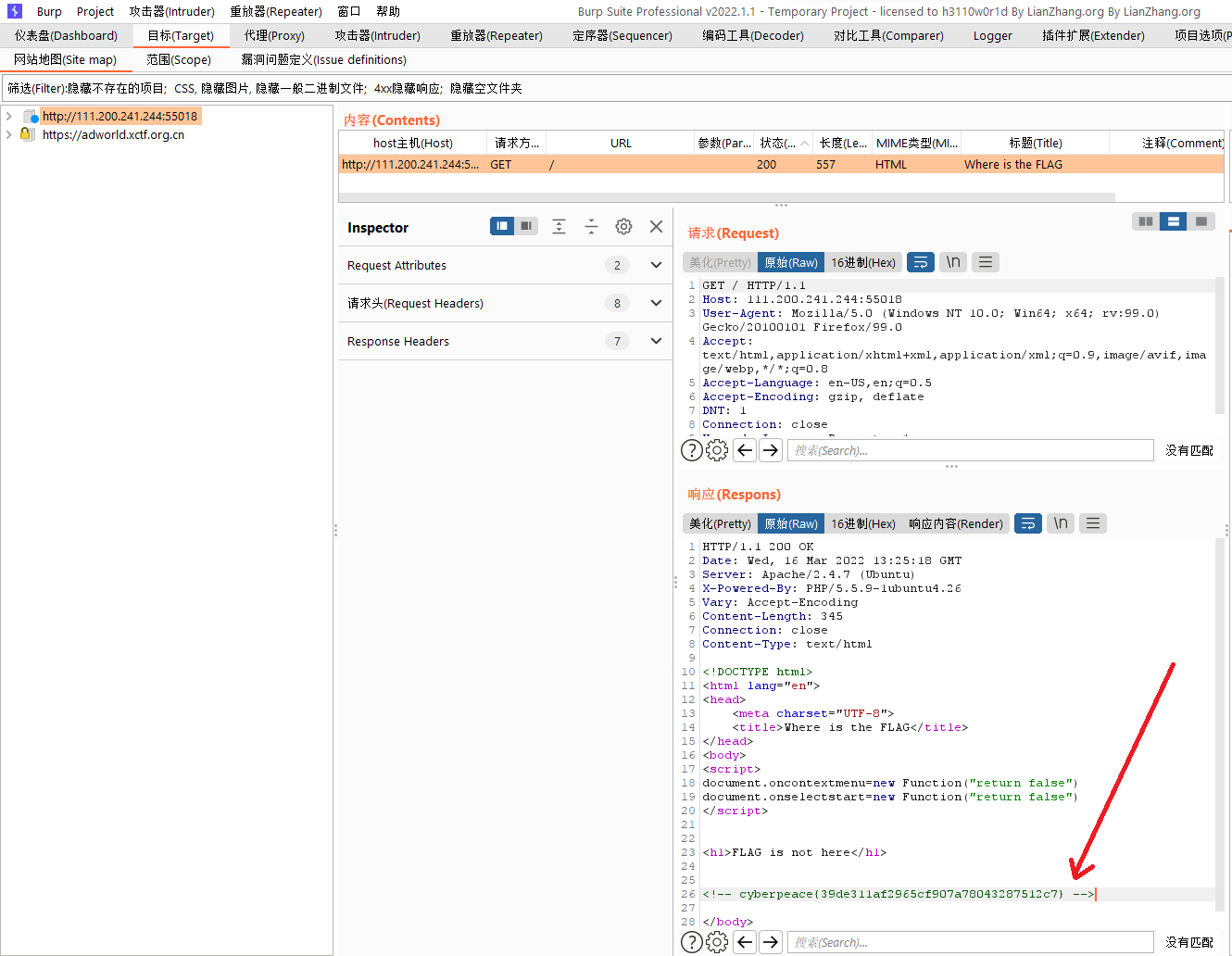
Task: Open response search help icon
Action: pyautogui.click(x=692, y=942)
